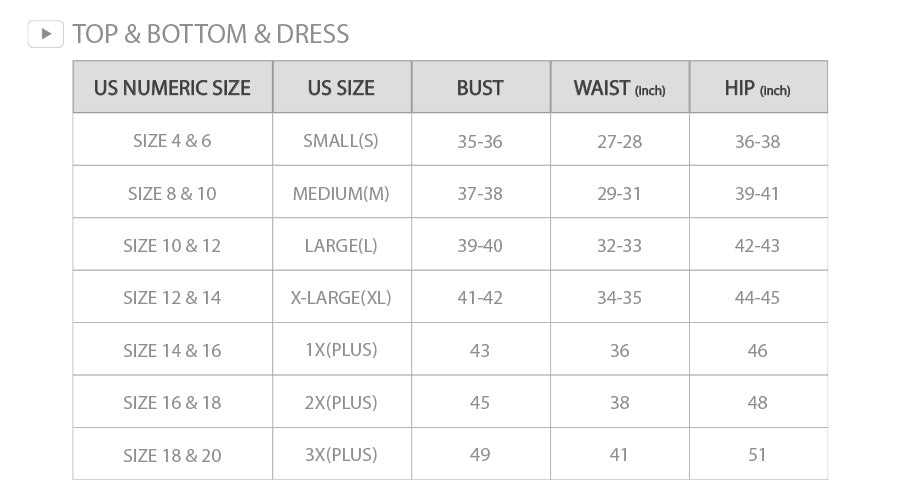This screenshot has width=900, height=500.
Task: Select the SIZE 4 & 6 cell
Action: 172,141
